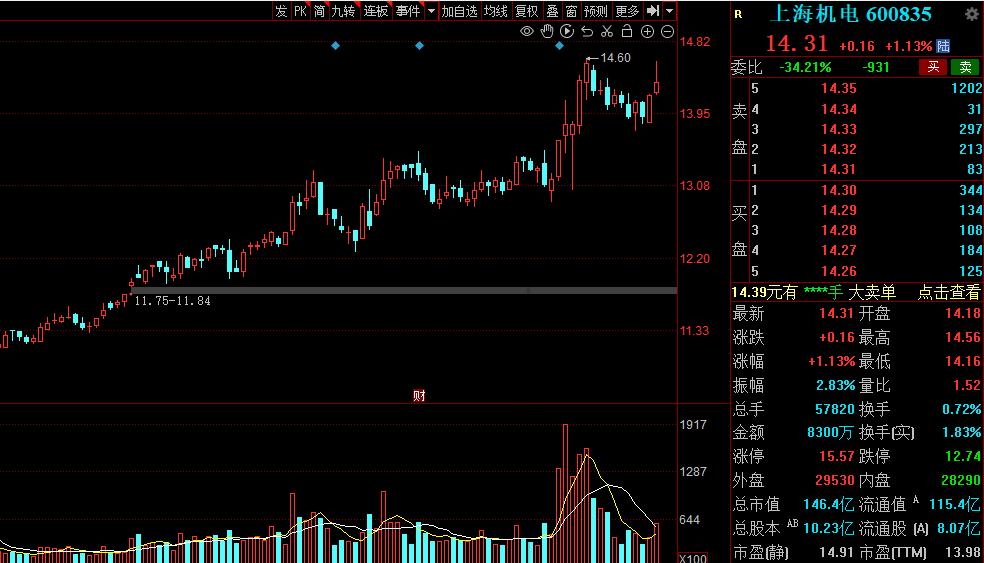Select sell level 3 price 14.33
The width and height of the screenshot is (984, 563).
tap(838, 129)
